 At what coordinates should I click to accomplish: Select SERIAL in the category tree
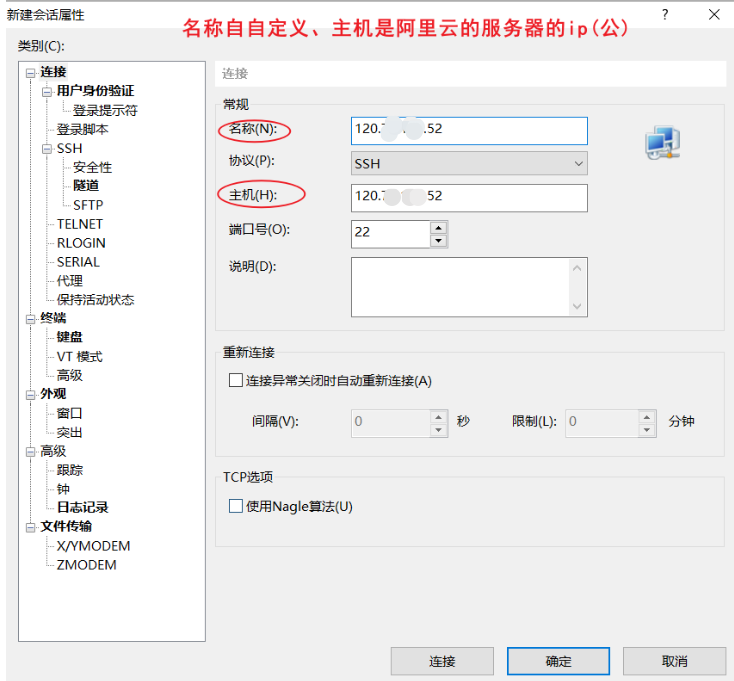pos(78,262)
